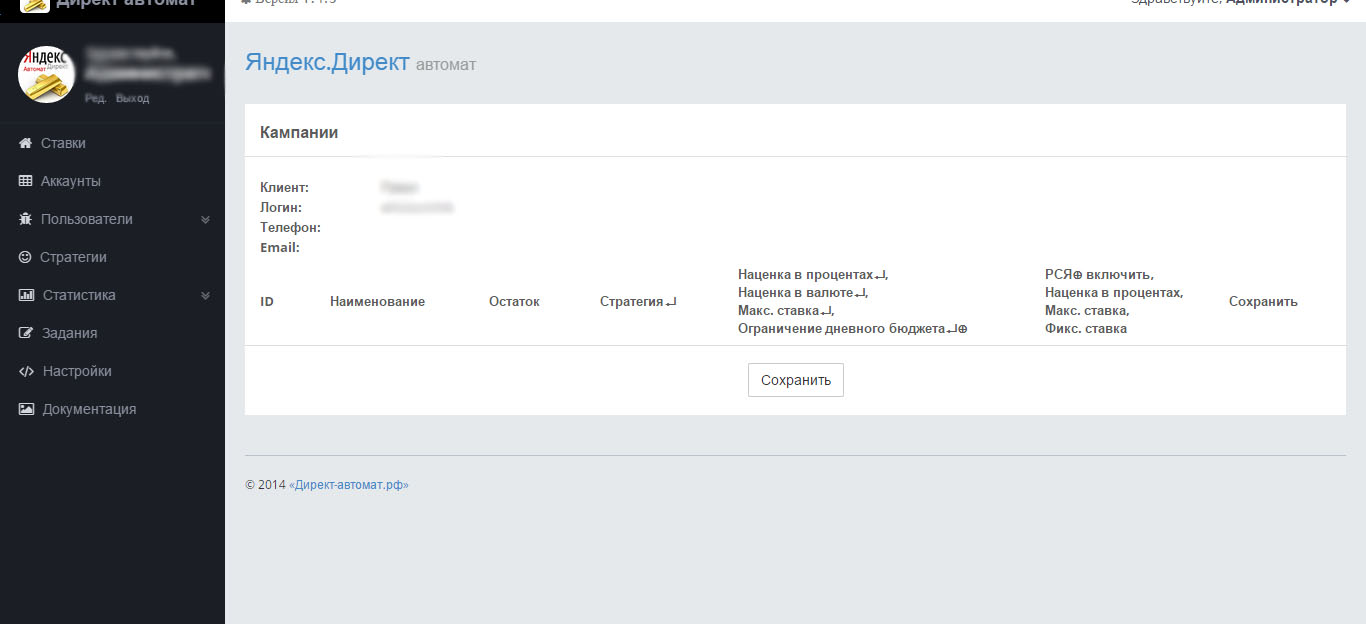1366x624 pixels.
Task: Click the Клиент: label
Action: [284, 187]
